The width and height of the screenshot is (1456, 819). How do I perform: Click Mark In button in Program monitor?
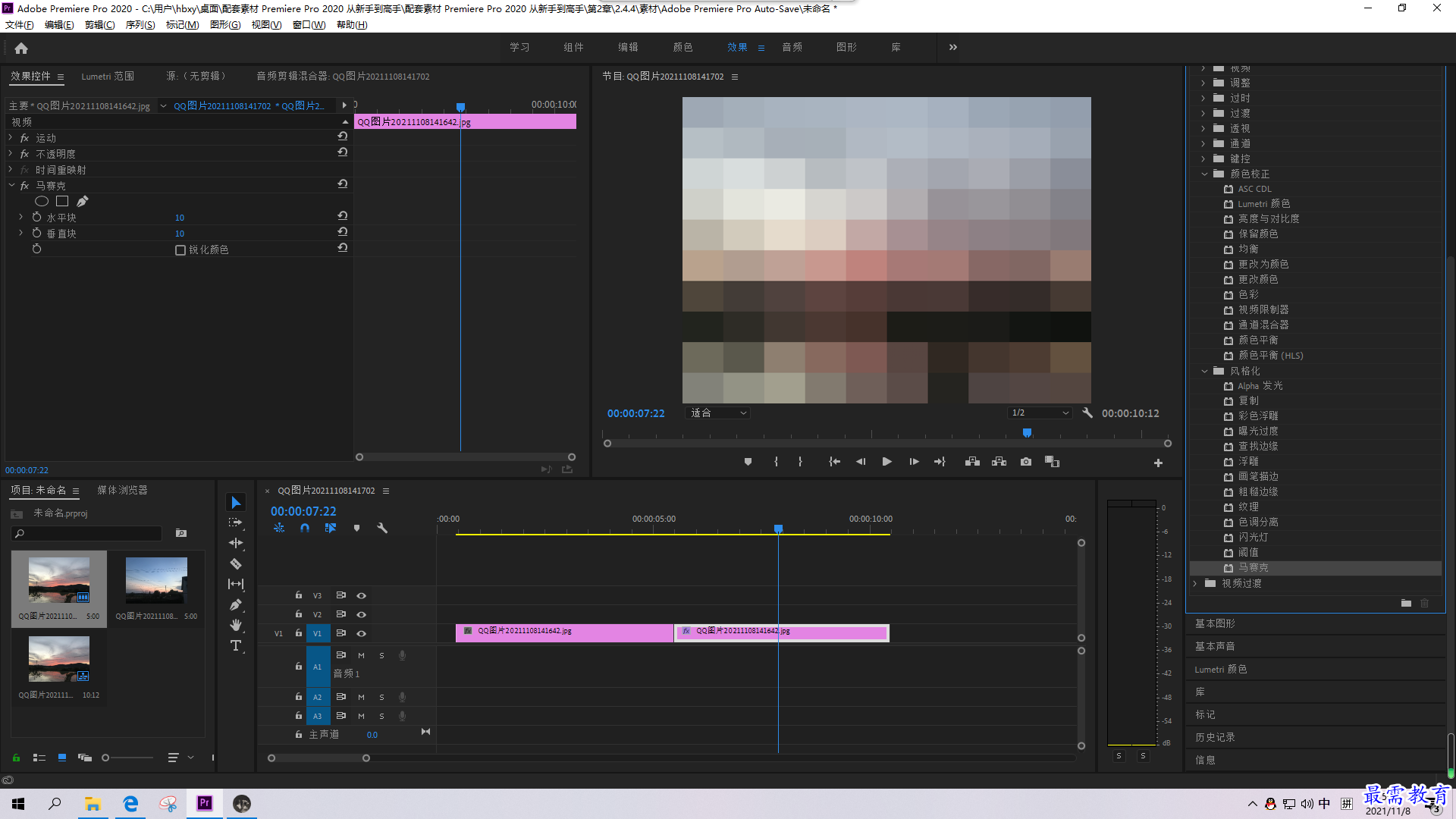coord(776,462)
